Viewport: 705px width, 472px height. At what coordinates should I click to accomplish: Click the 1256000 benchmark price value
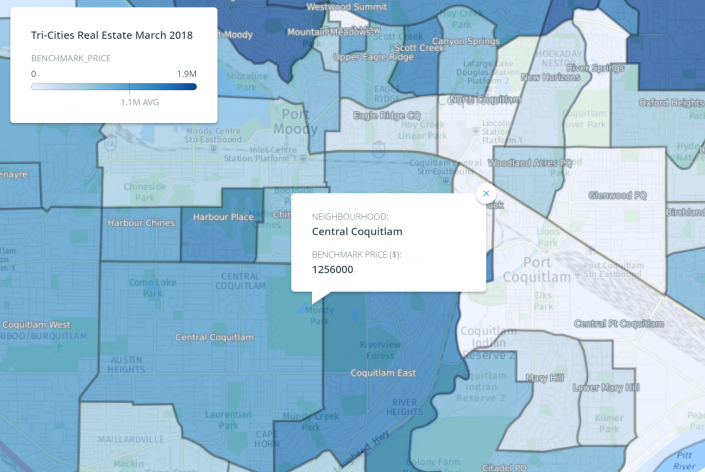[333, 270]
